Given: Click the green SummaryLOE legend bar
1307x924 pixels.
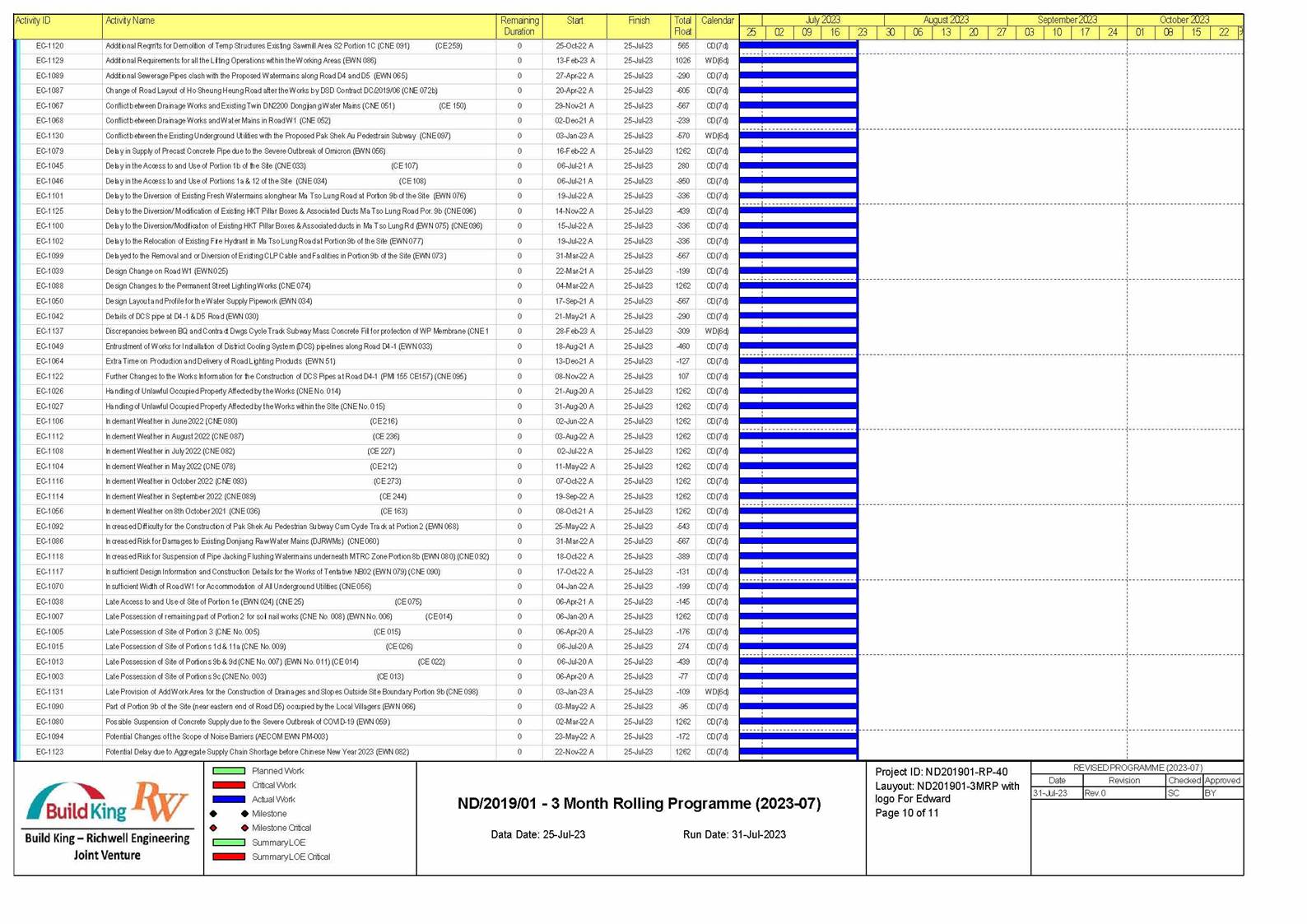Looking at the screenshot, I should pyautogui.click(x=229, y=843).
